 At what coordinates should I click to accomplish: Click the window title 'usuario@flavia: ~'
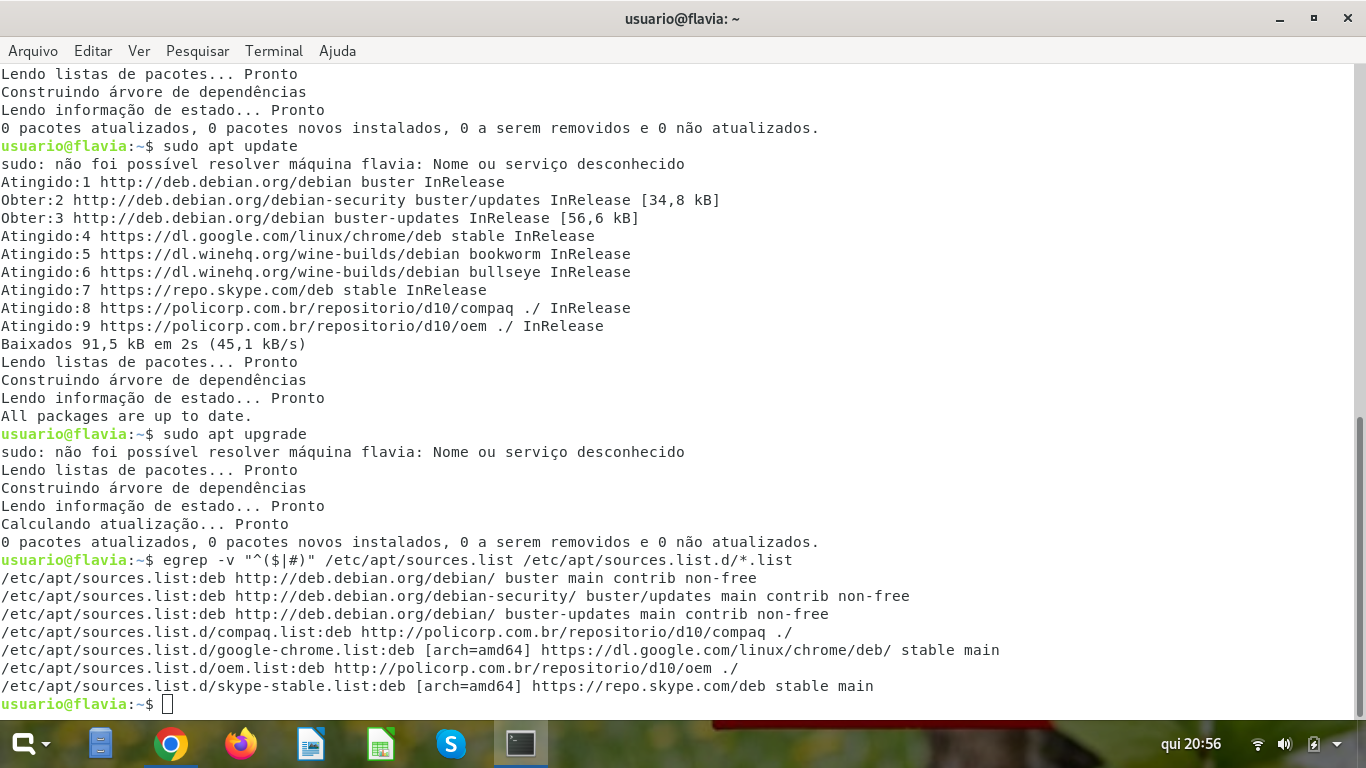682,19
